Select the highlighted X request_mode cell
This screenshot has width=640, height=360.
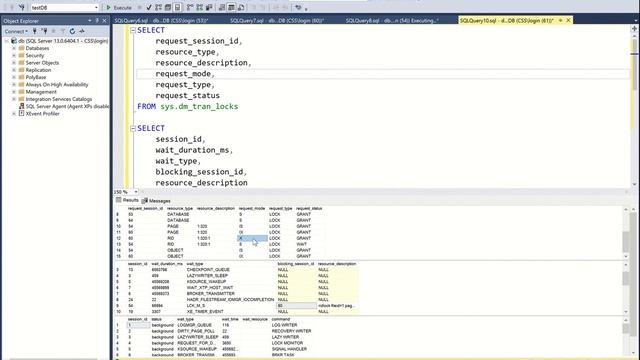[252, 238]
